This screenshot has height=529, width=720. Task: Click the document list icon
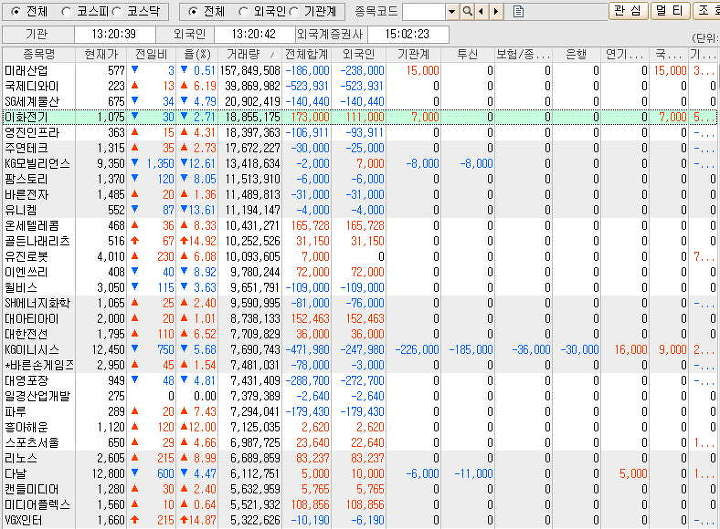[518, 11]
